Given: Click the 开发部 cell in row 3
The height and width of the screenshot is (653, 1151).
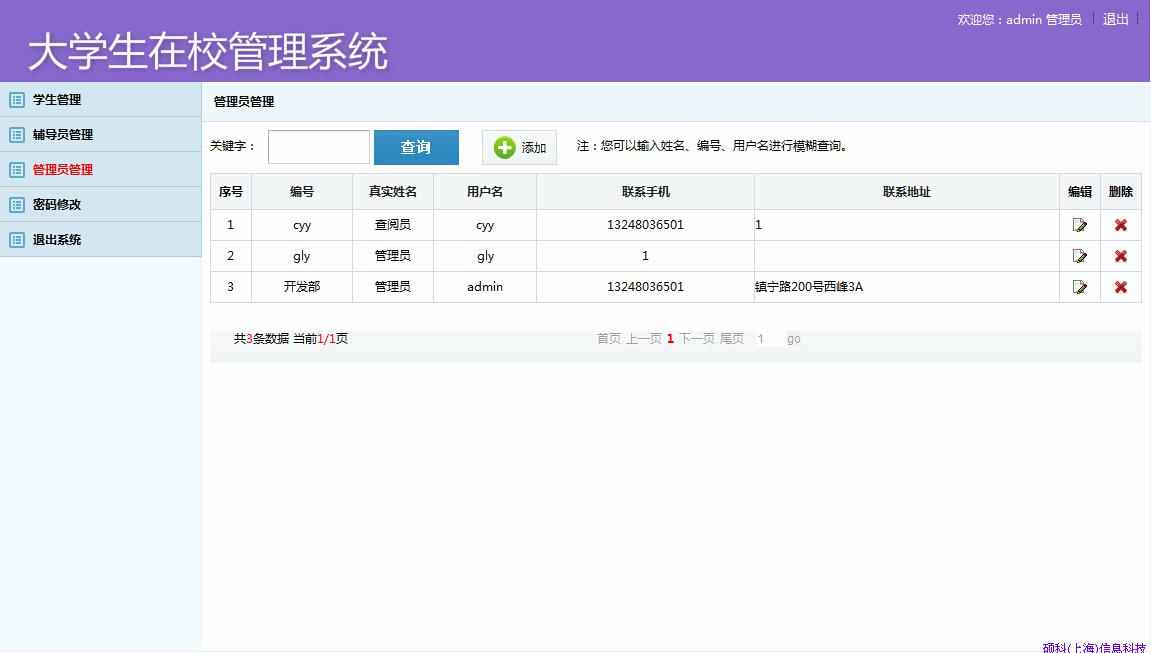Looking at the screenshot, I should [x=302, y=287].
